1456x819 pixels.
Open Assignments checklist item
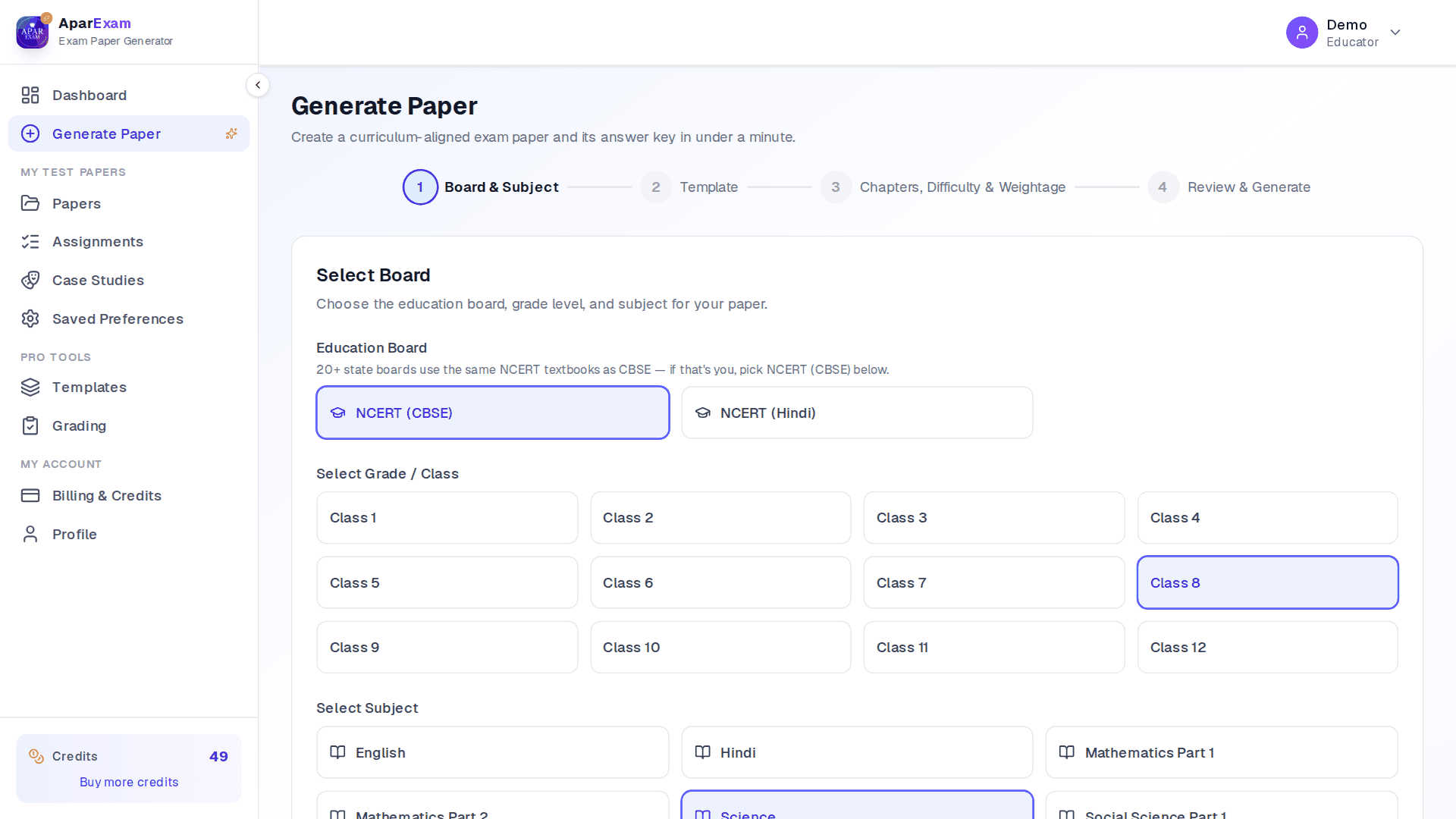129,241
